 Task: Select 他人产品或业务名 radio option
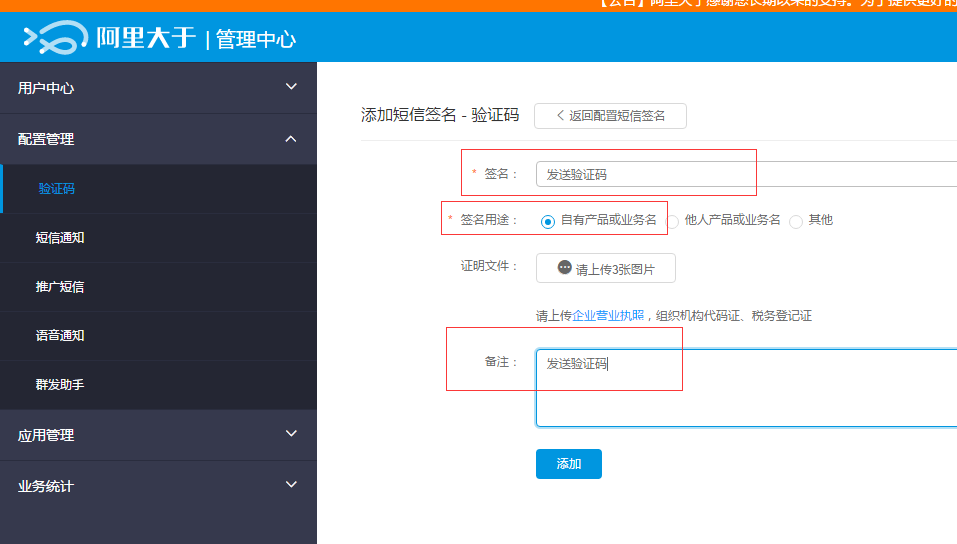[x=673, y=221]
